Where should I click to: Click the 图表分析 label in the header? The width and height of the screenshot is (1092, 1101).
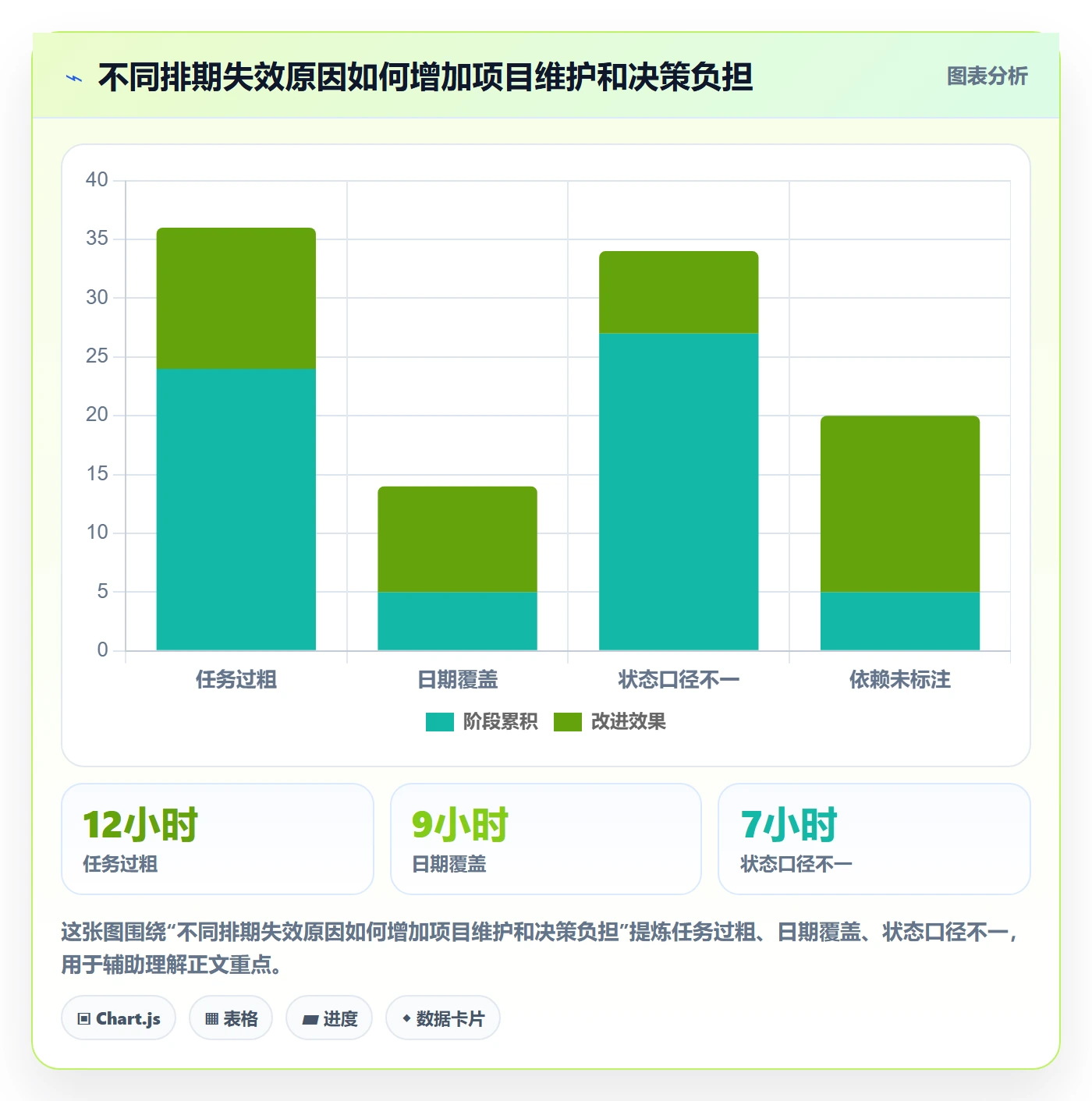pyautogui.click(x=987, y=76)
